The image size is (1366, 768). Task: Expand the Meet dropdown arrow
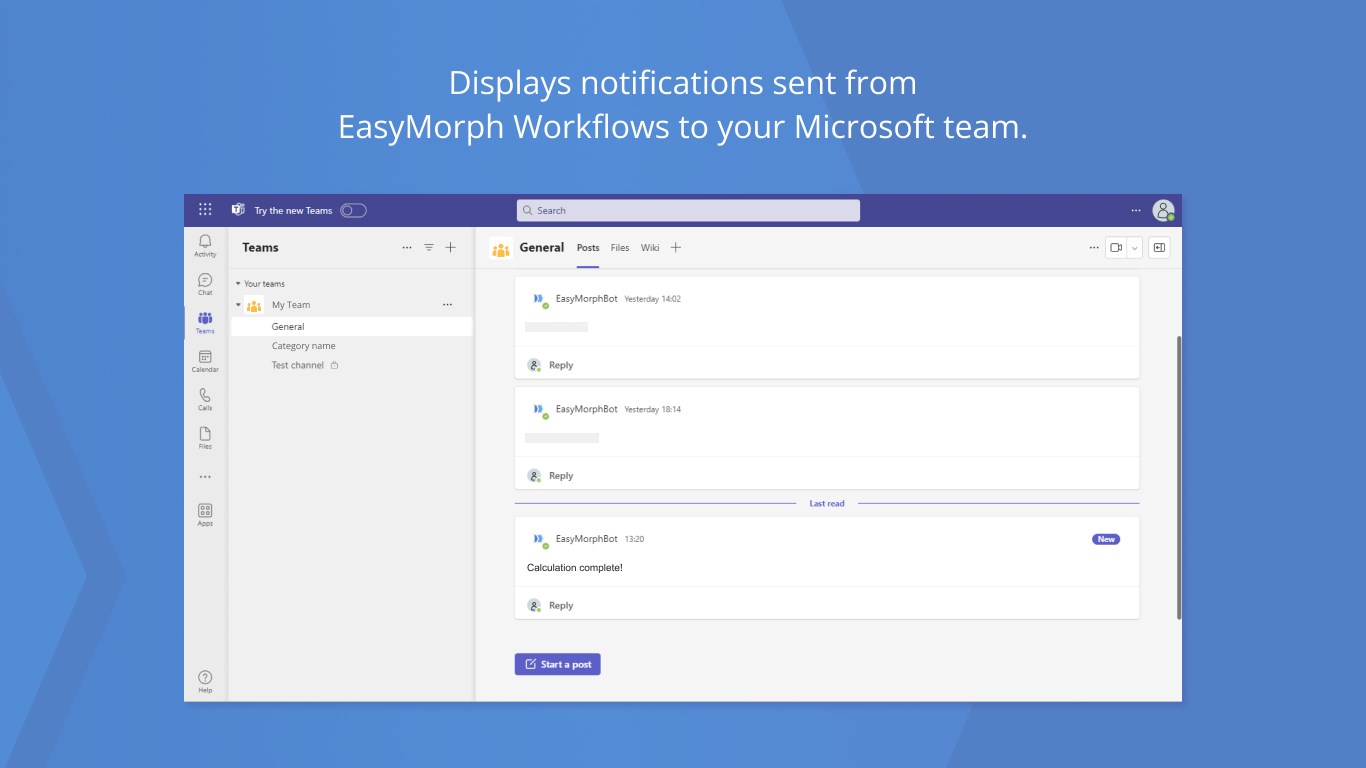(x=1134, y=248)
